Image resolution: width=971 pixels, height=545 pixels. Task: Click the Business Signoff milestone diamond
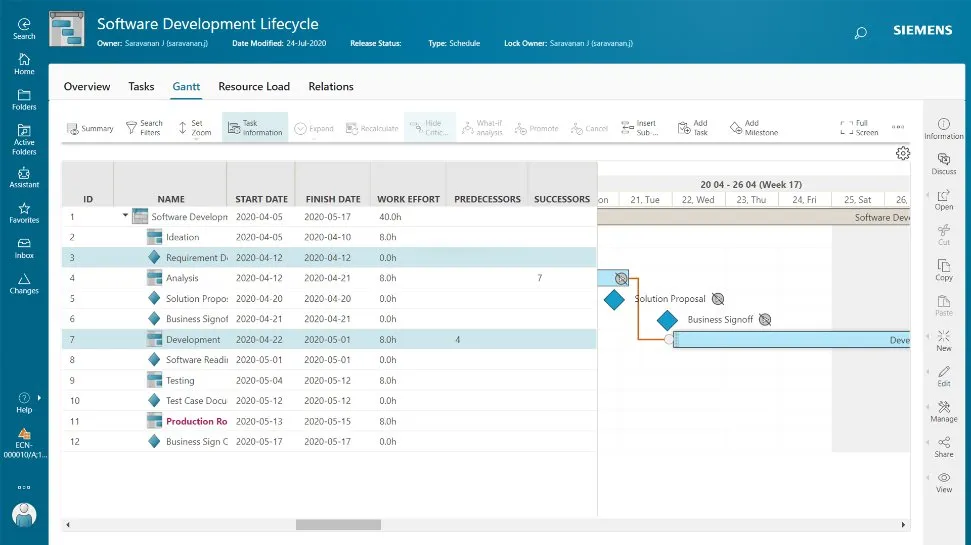click(667, 320)
